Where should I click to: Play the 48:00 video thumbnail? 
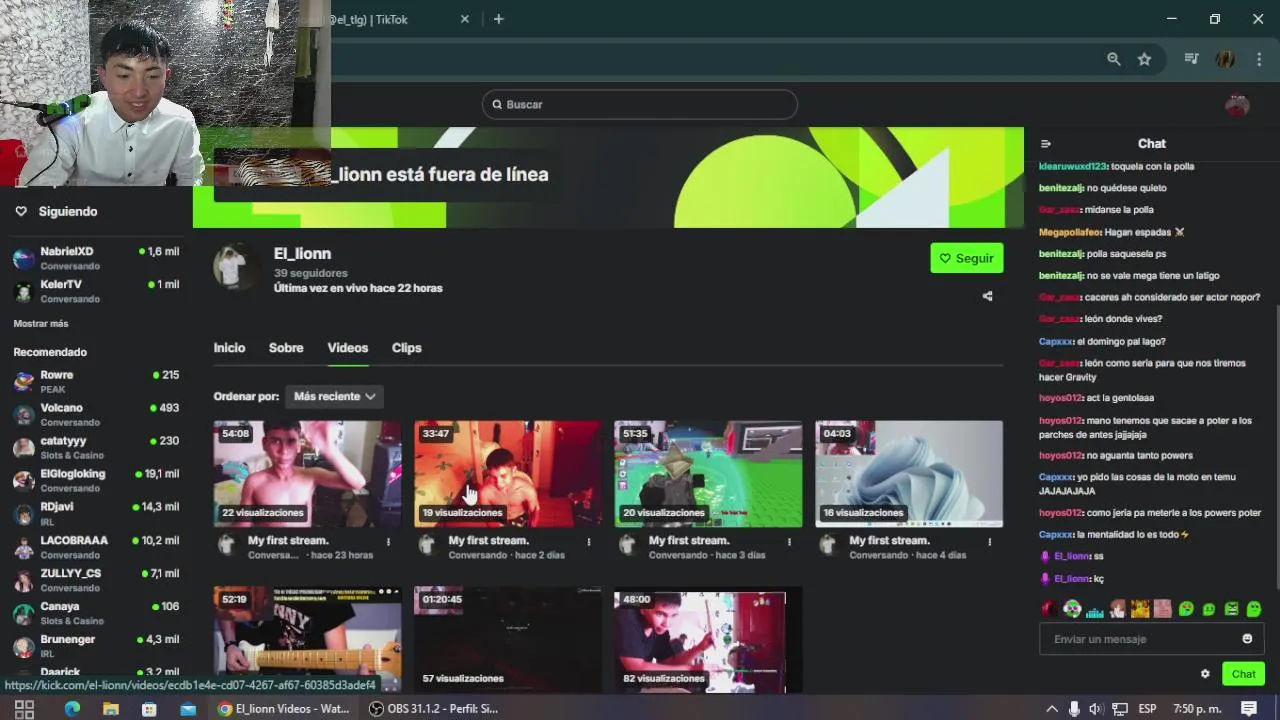pyautogui.click(x=708, y=640)
